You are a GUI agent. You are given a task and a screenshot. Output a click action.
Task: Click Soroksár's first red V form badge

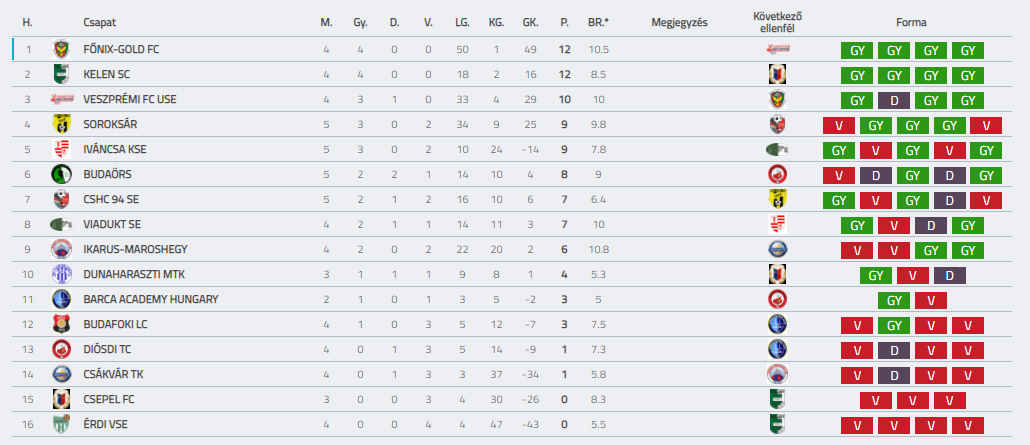pyautogui.click(x=839, y=125)
